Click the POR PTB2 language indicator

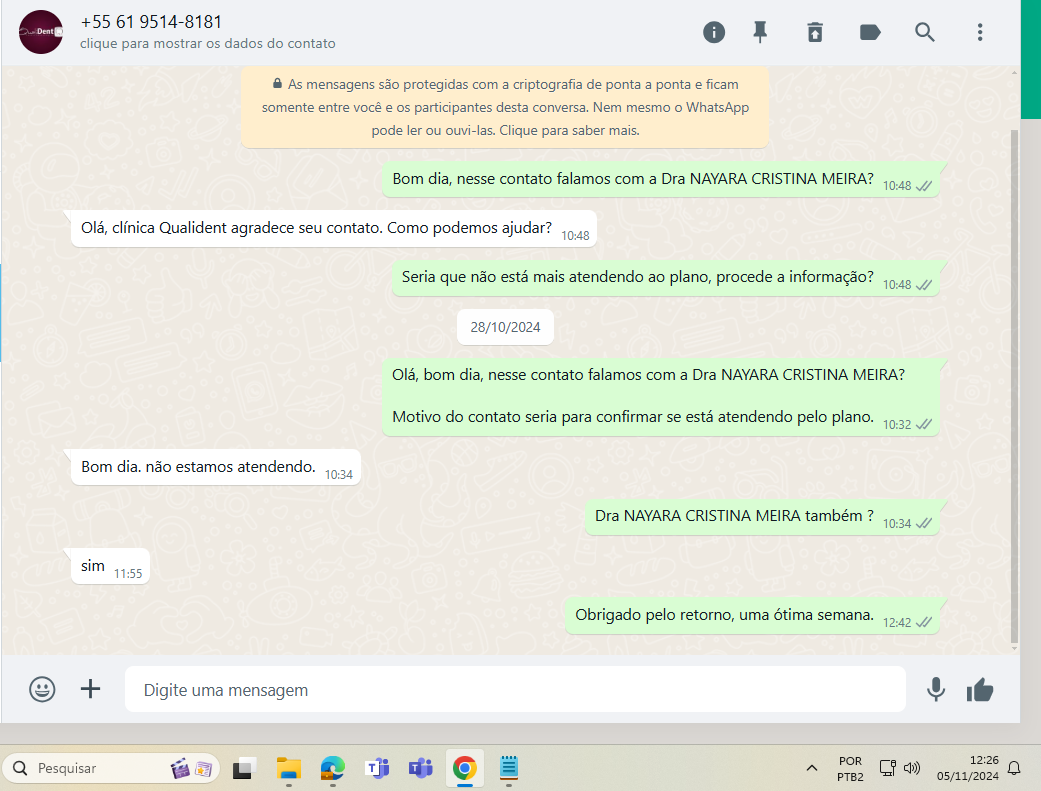click(850, 768)
